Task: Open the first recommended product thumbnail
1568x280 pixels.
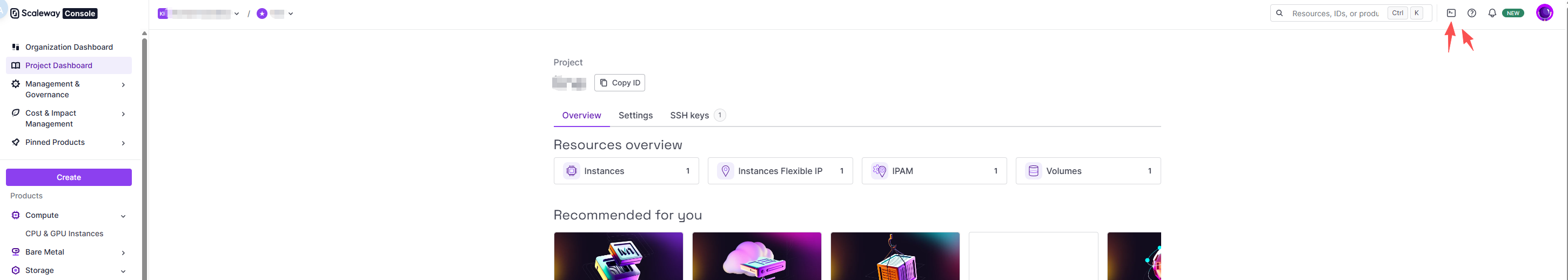Action: point(619,256)
